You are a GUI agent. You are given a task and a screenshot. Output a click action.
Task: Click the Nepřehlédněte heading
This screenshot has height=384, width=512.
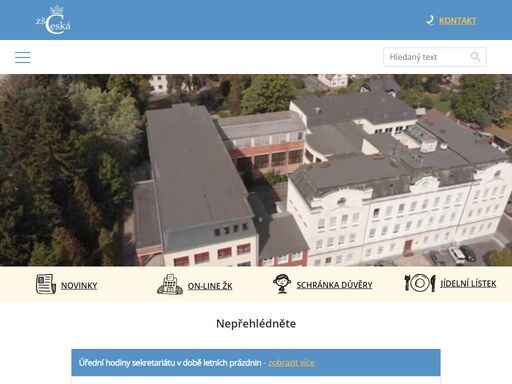point(256,324)
